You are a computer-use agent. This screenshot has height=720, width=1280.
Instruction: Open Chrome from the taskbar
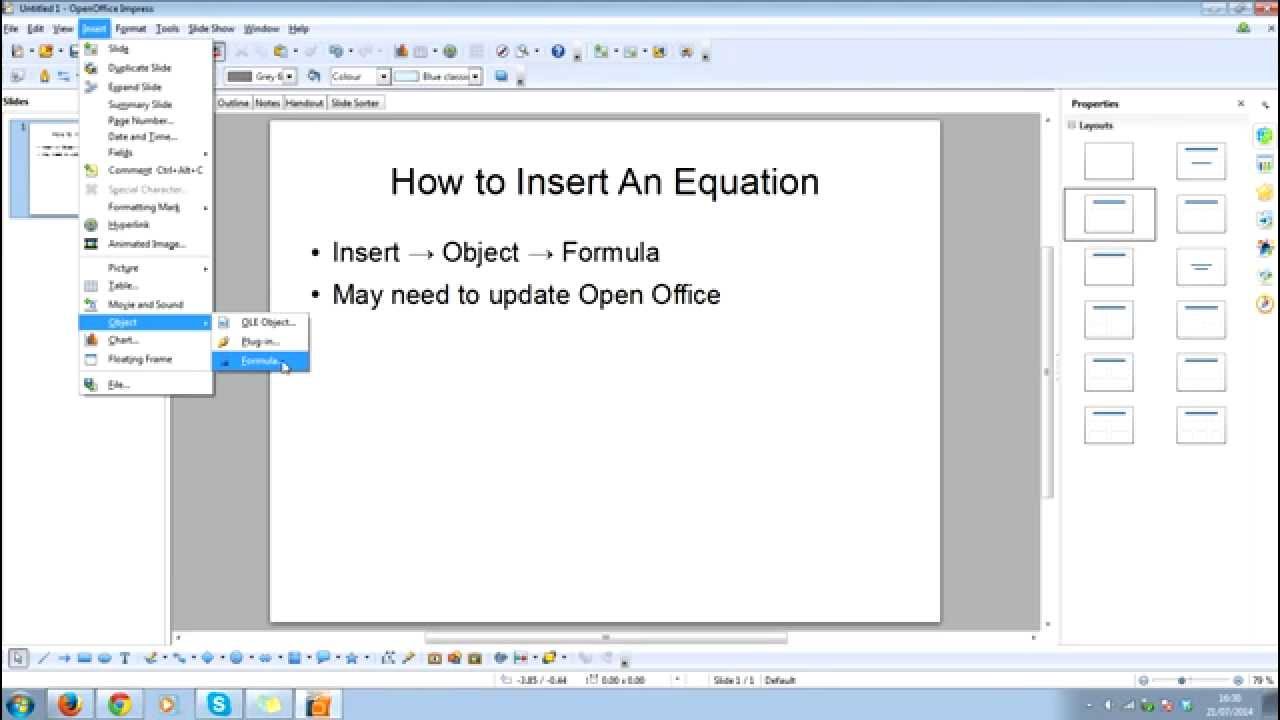[x=120, y=704]
